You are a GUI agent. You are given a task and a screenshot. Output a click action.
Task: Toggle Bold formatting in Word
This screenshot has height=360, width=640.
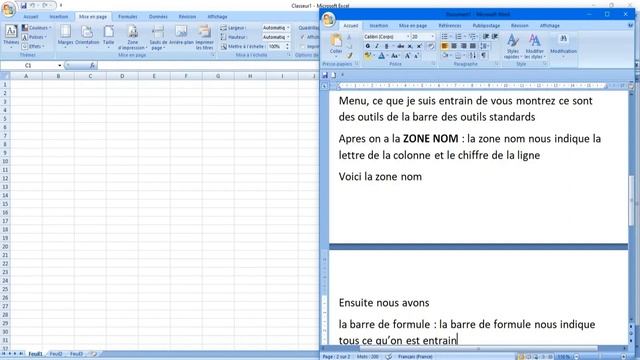(x=367, y=46)
